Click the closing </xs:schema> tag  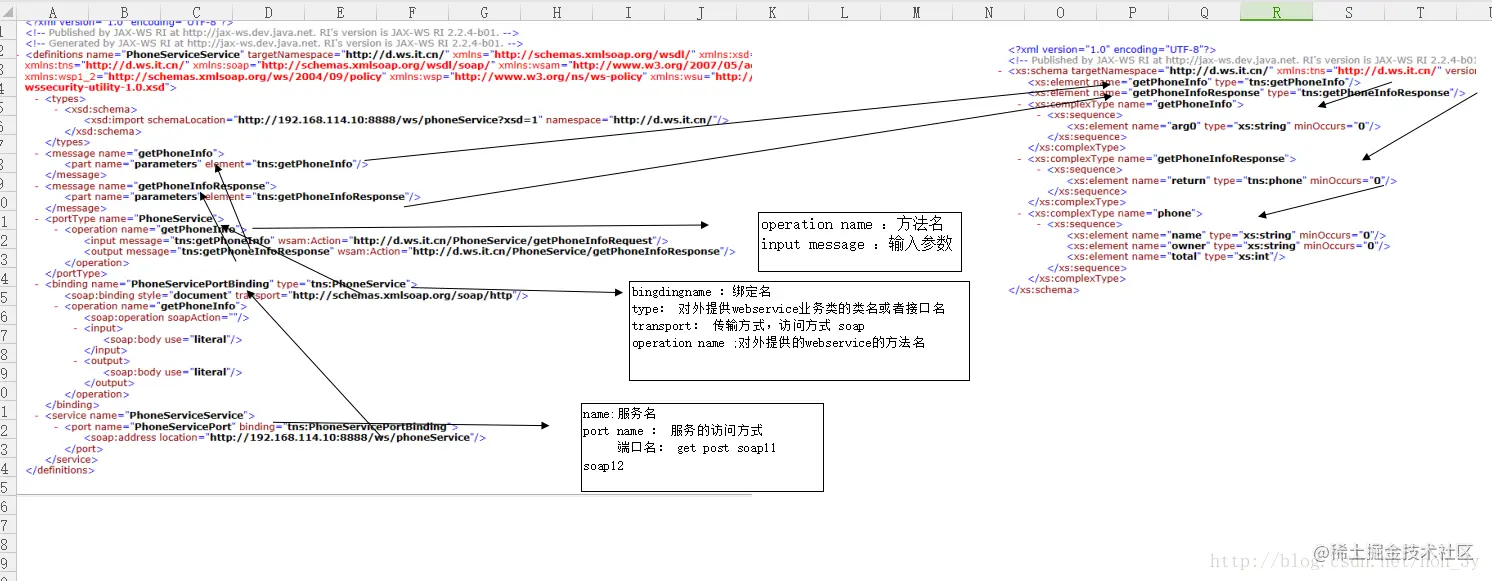tap(1044, 290)
